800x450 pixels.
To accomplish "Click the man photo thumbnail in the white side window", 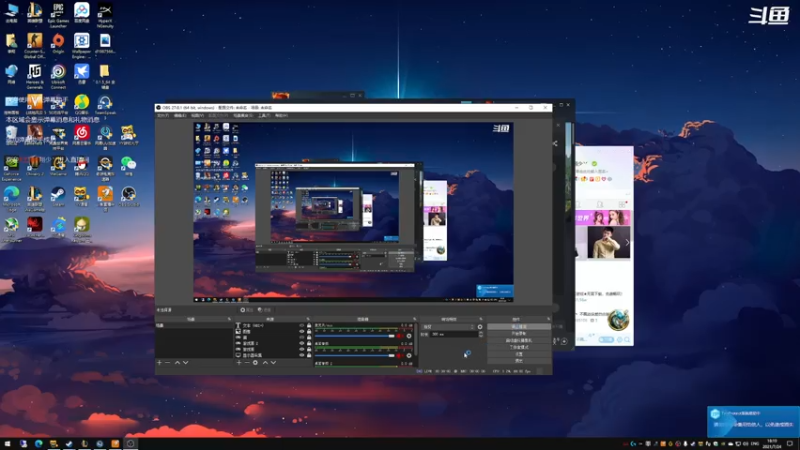I will [608, 242].
